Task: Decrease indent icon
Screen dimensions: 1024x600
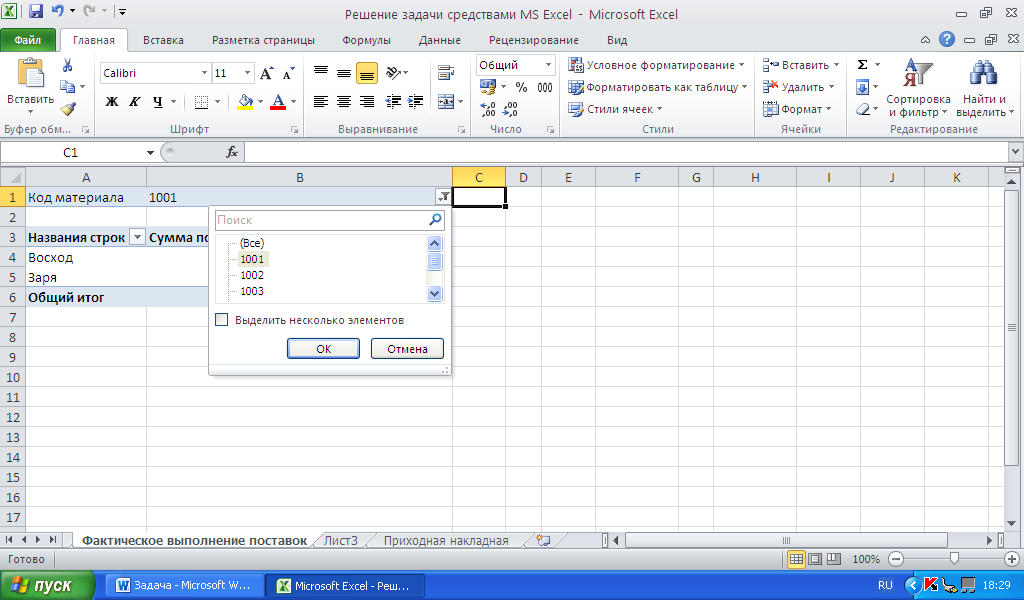Action: [393, 102]
